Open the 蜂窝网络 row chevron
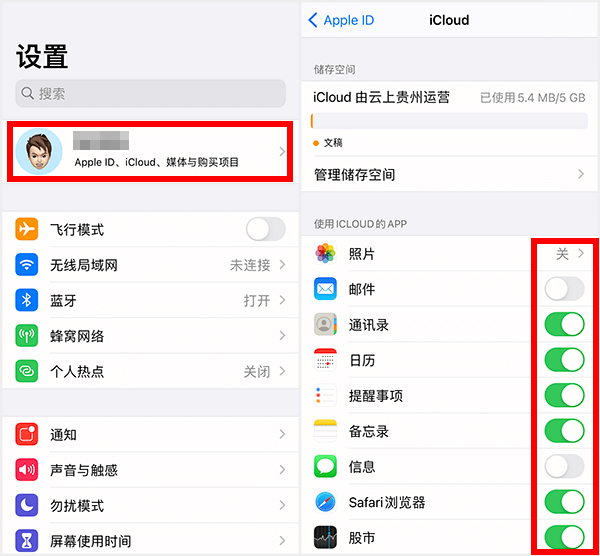 282,336
